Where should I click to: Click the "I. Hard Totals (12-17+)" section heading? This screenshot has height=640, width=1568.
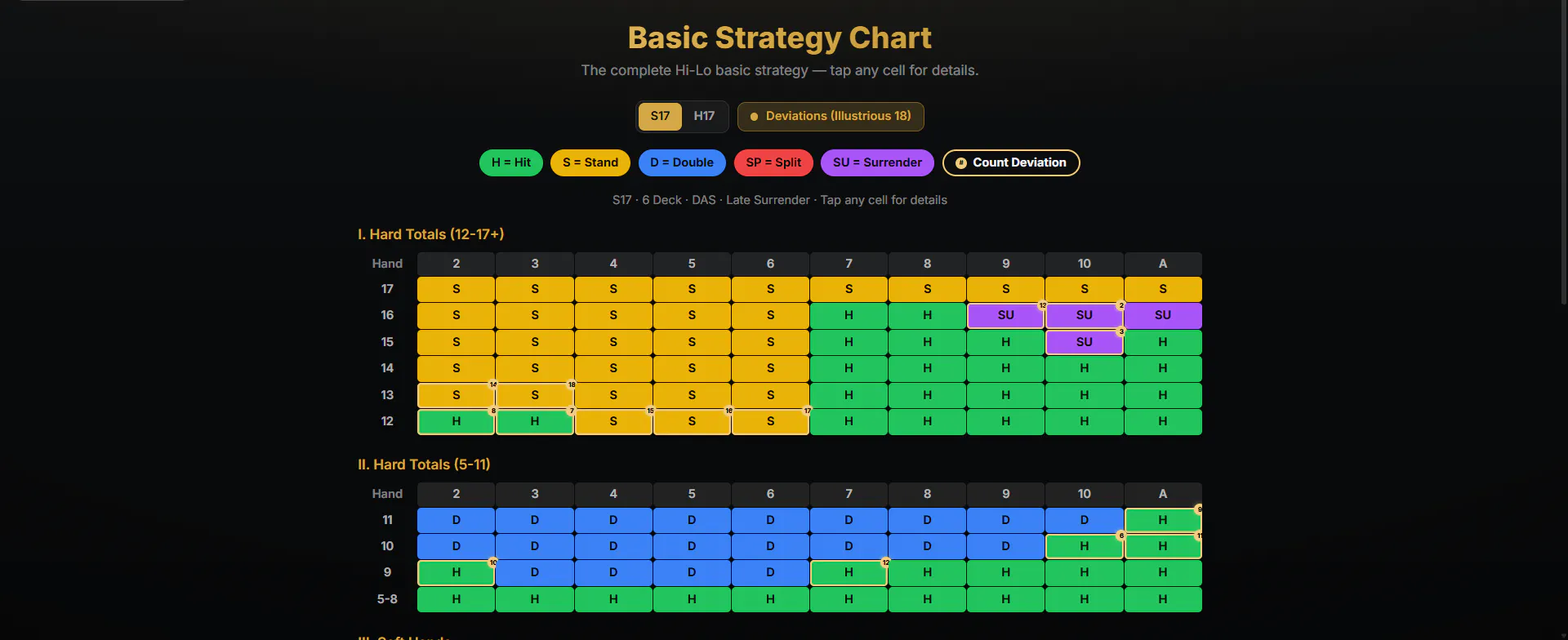pos(431,234)
